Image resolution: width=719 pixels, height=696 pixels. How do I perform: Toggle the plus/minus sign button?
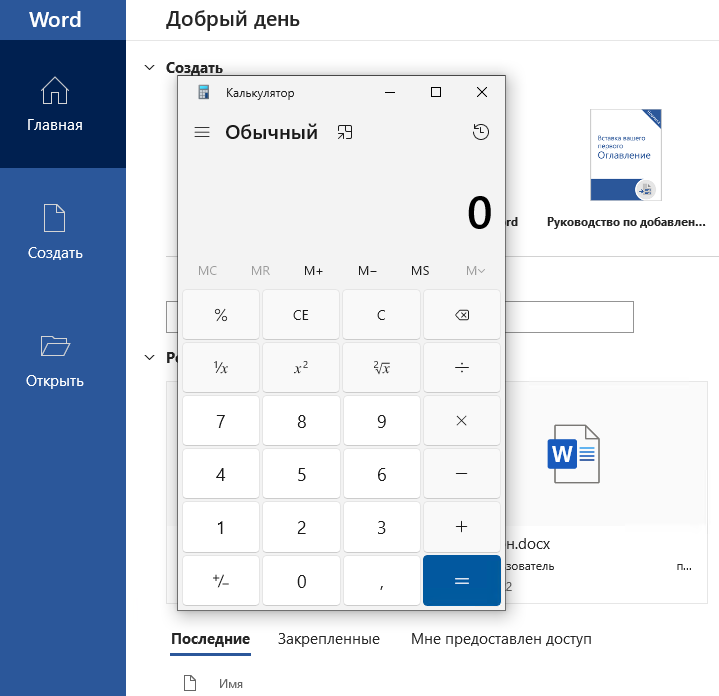tap(221, 582)
